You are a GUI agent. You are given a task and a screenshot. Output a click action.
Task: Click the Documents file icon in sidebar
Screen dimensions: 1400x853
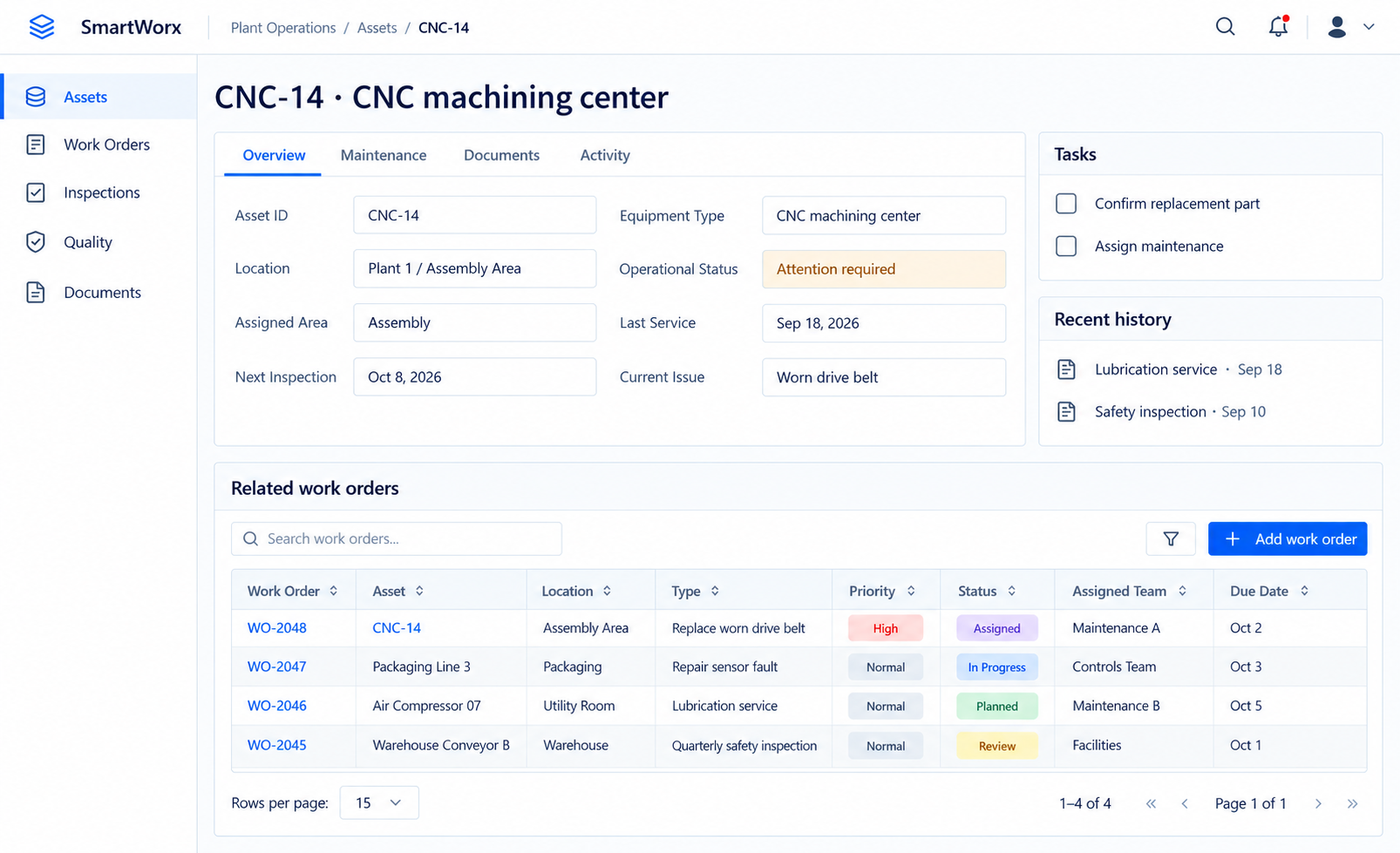tap(36, 293)
